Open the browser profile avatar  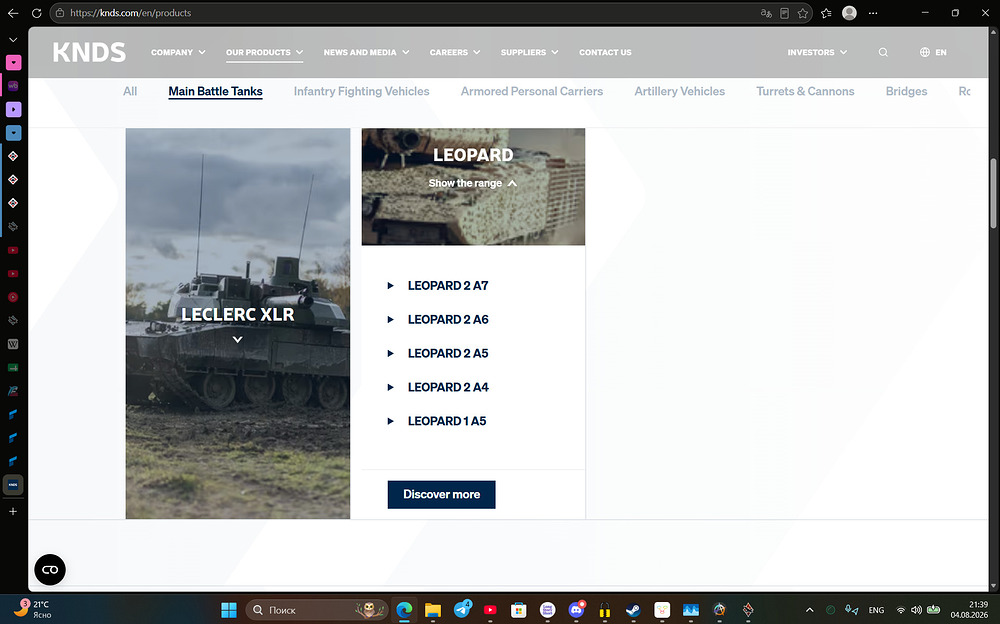pos(849,13)
